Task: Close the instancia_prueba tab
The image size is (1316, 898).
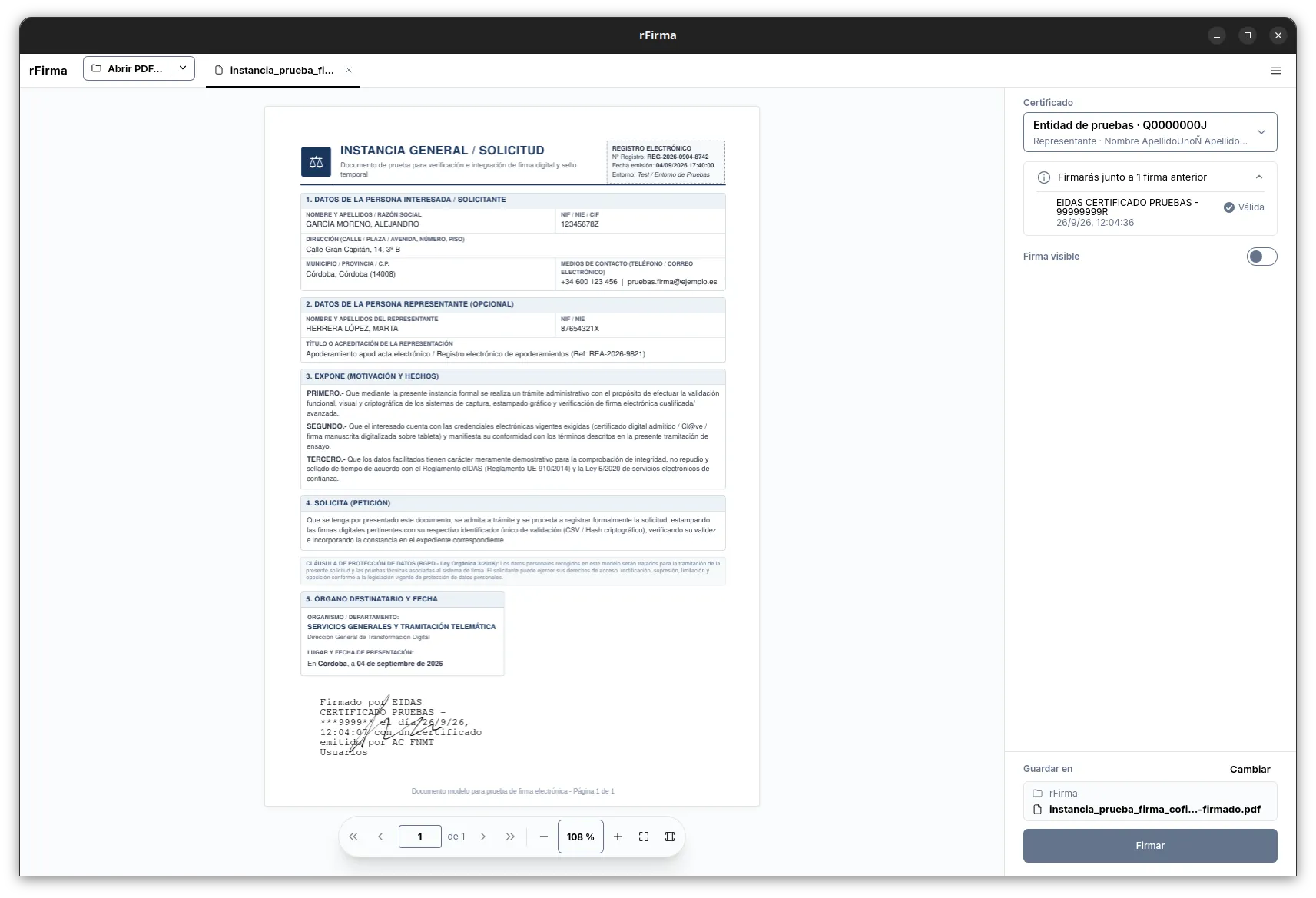Action: 349,70
